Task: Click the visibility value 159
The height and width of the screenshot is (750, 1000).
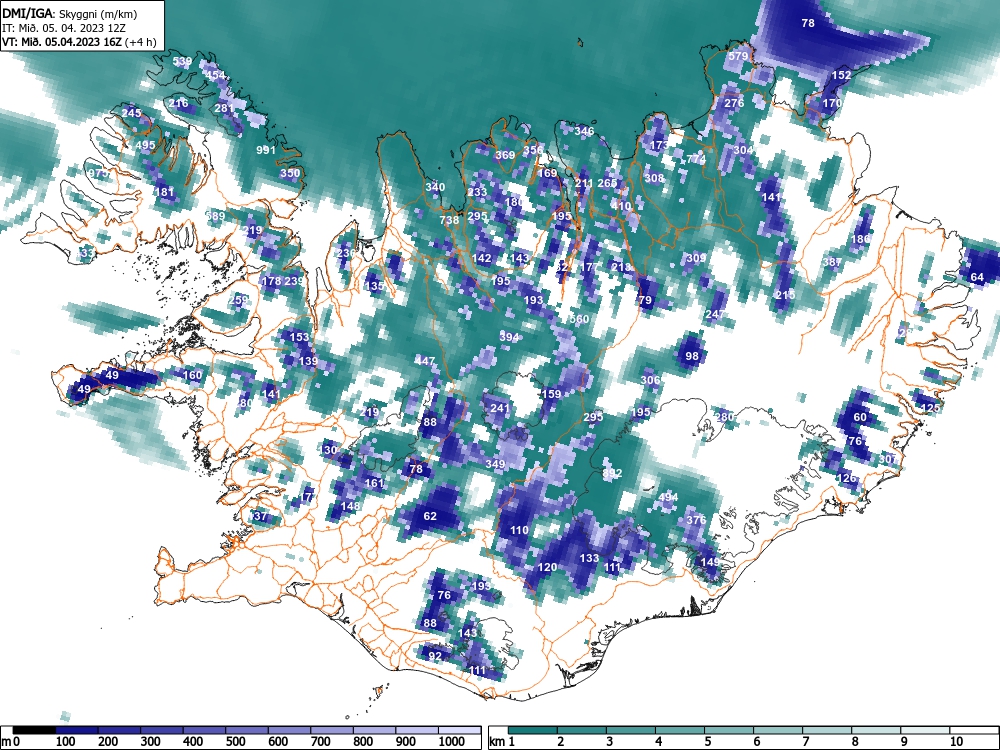Action: tap(551, 393)
